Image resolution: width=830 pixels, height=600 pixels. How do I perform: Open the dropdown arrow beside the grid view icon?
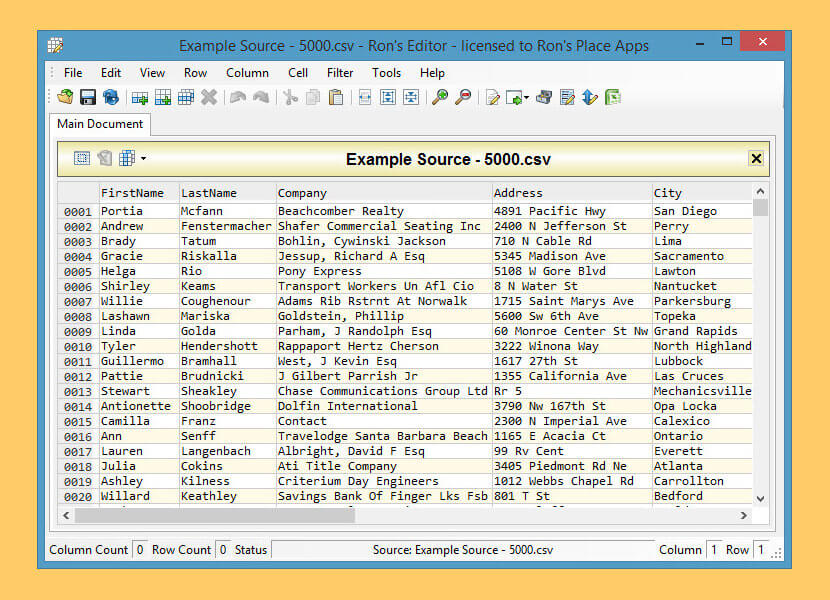coord(143,158)
